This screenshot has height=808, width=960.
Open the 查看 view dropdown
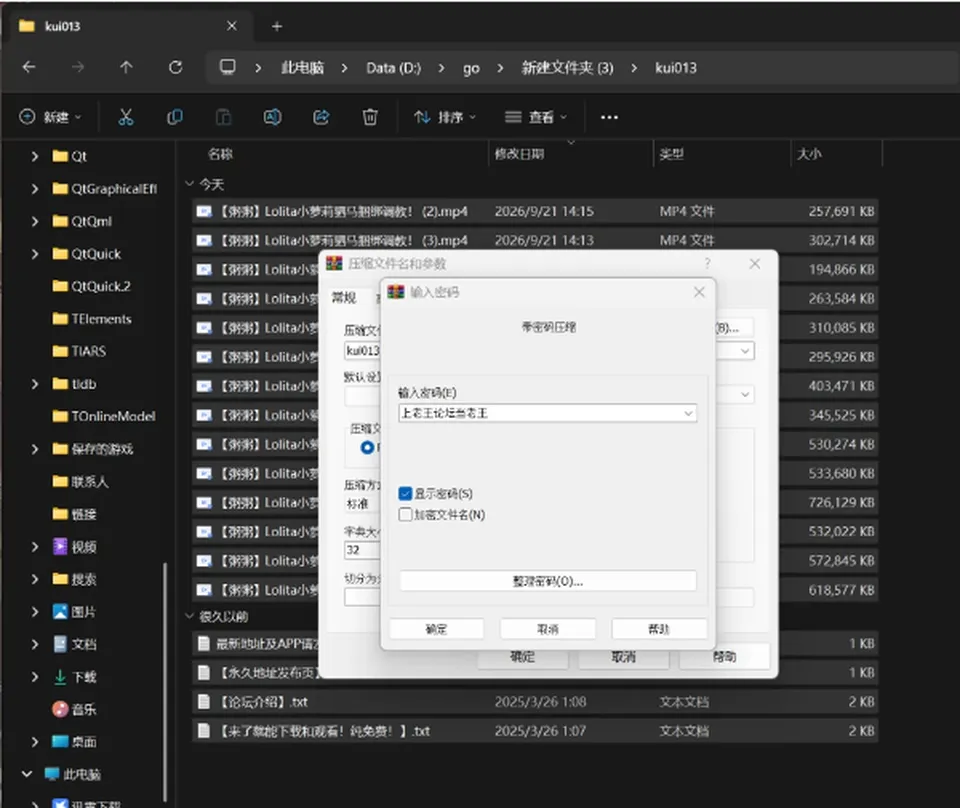pyautogui.click(x=536, y=117)
